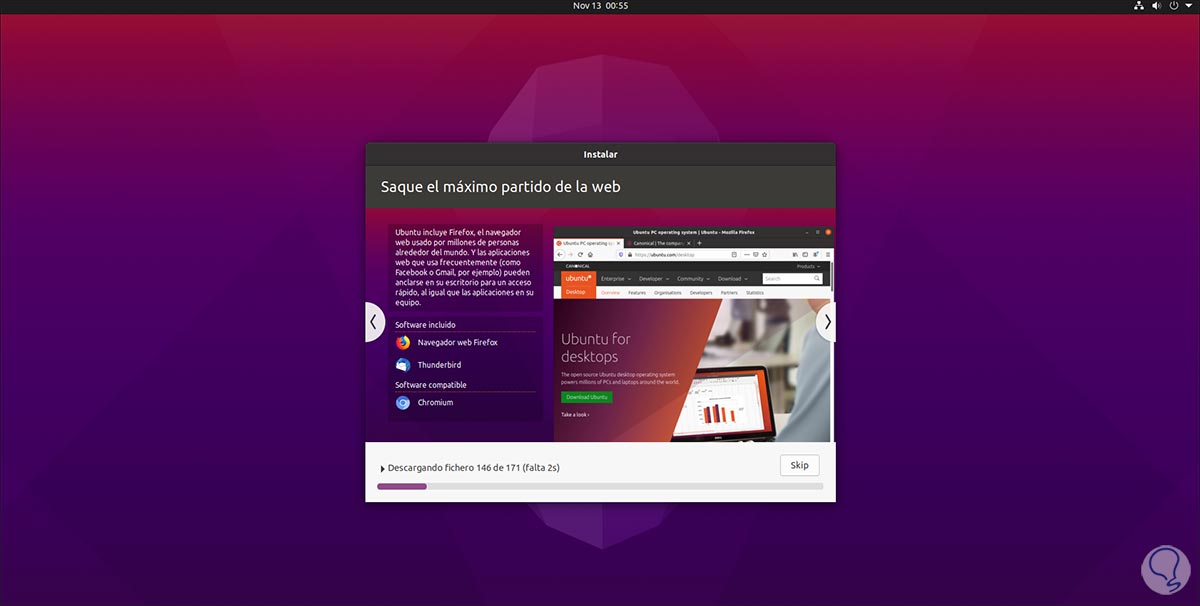Open system menu dropdown arrow in top bar
The image size is (1200, 606).
(1188, 6)
